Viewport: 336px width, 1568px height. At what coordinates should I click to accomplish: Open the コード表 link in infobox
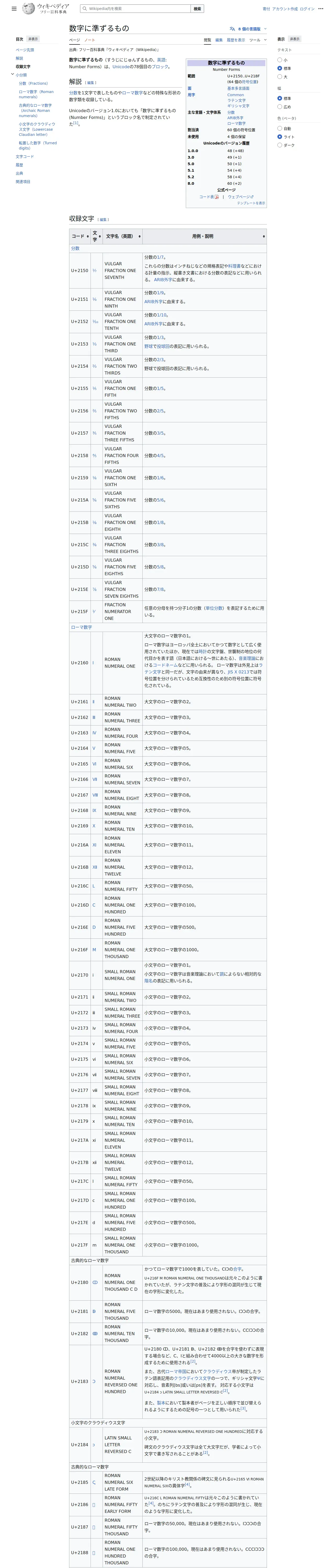click(x=206, y=197)
